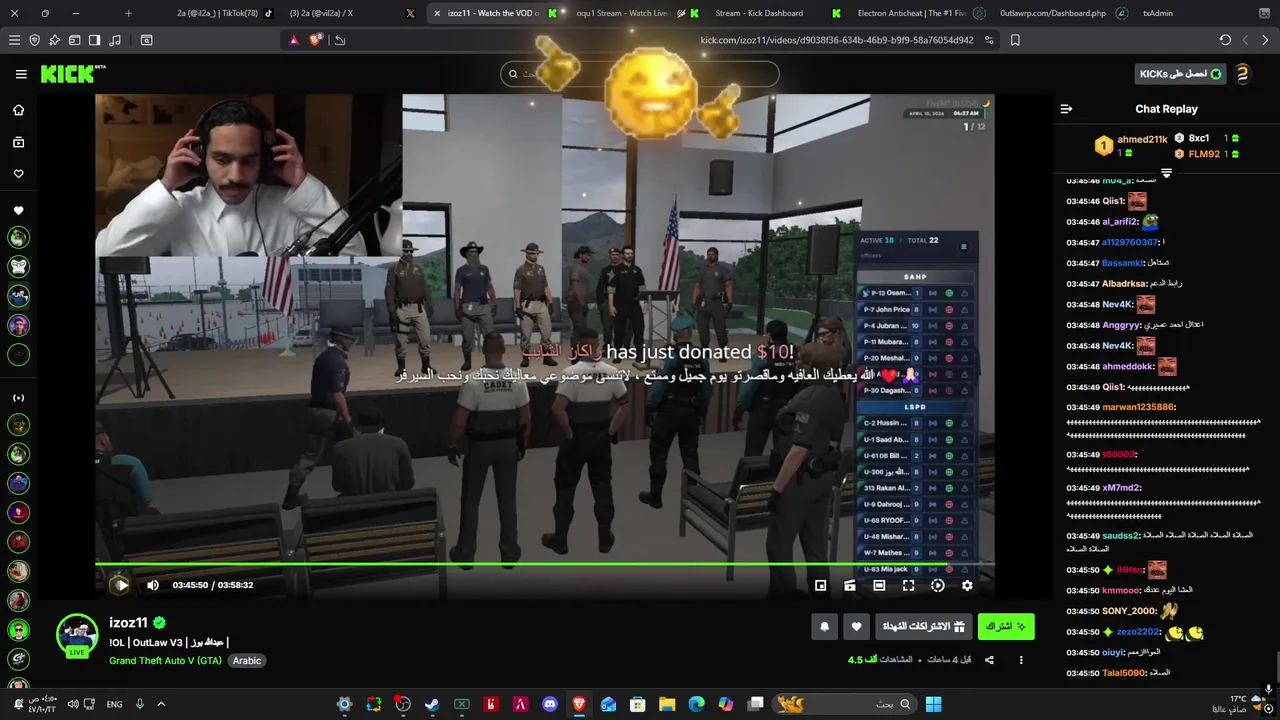Click username SONY_2000 in chat
Screen dimensions: 1280x720
click(x=1129, y=611)
